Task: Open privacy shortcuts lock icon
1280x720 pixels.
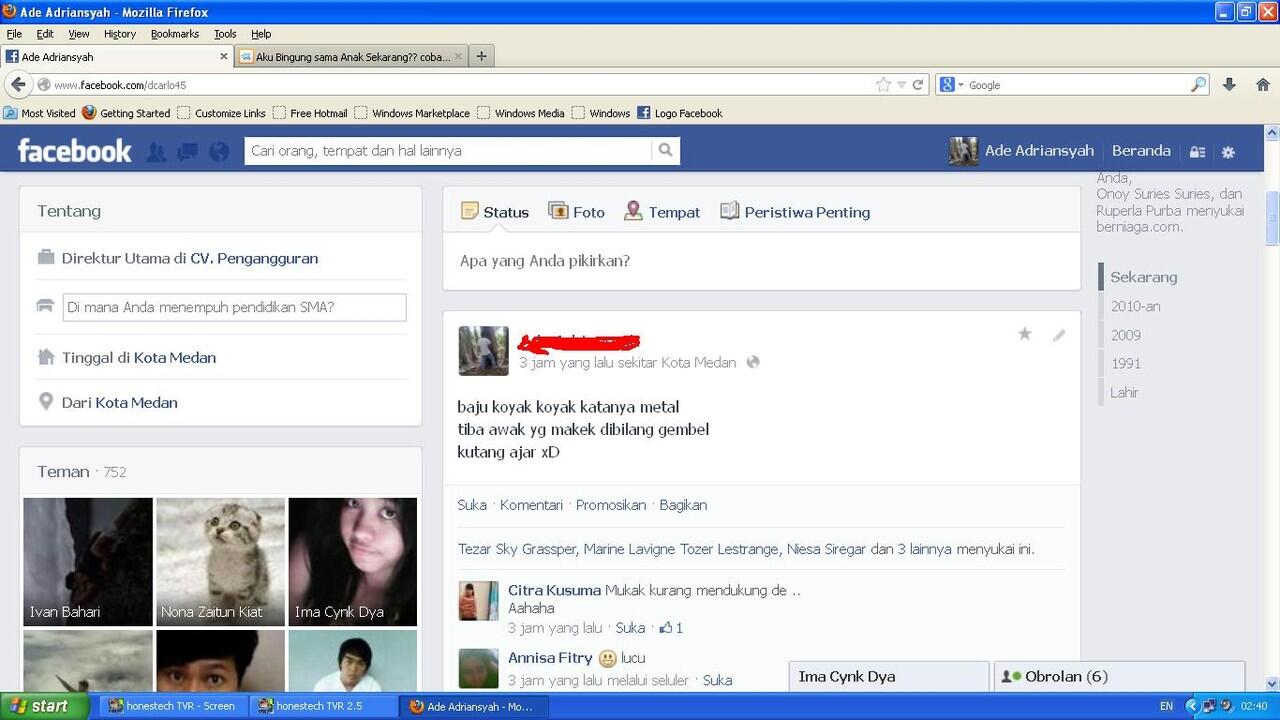Action: coord(1197,152)
